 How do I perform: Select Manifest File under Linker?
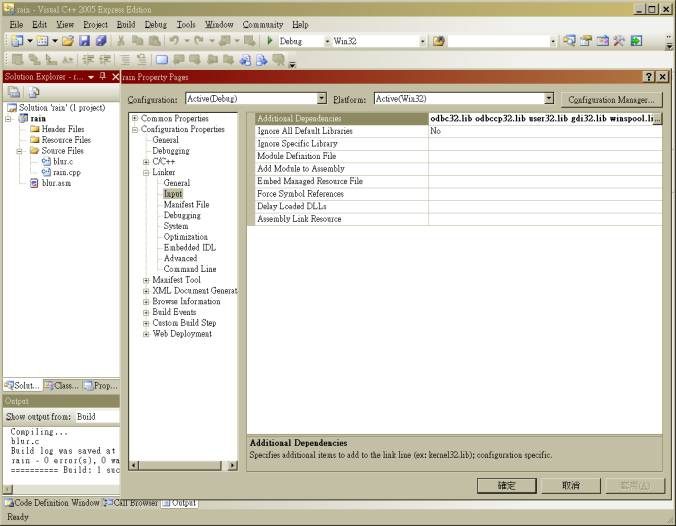(186, 205)
